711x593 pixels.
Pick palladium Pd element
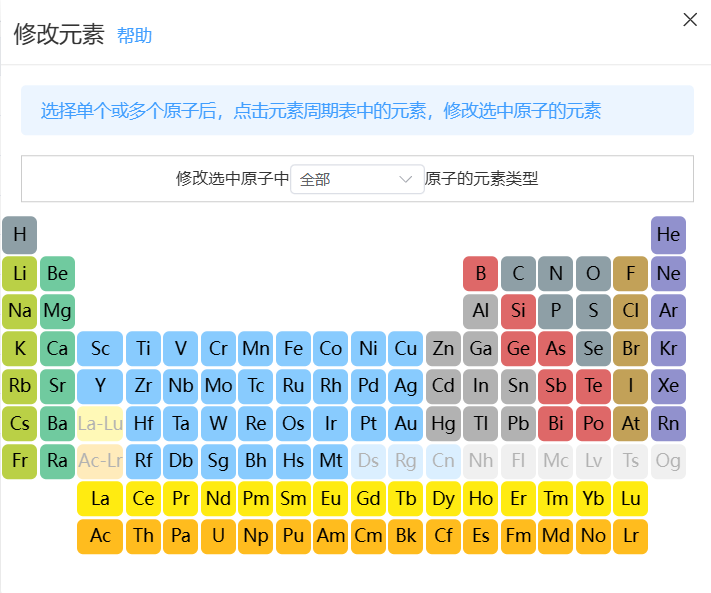tap(368, 386)
